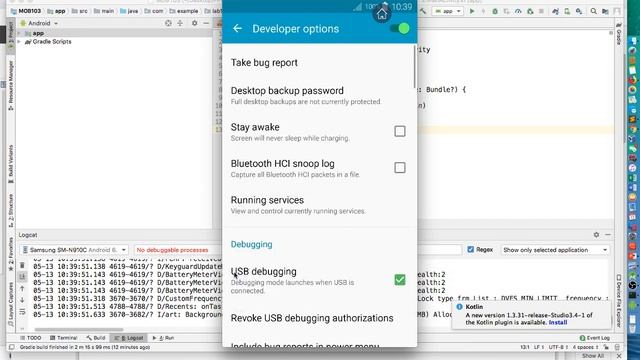640x360 pixels.
Task: Click the Make Project hammer icon
Action: point(422,11)
